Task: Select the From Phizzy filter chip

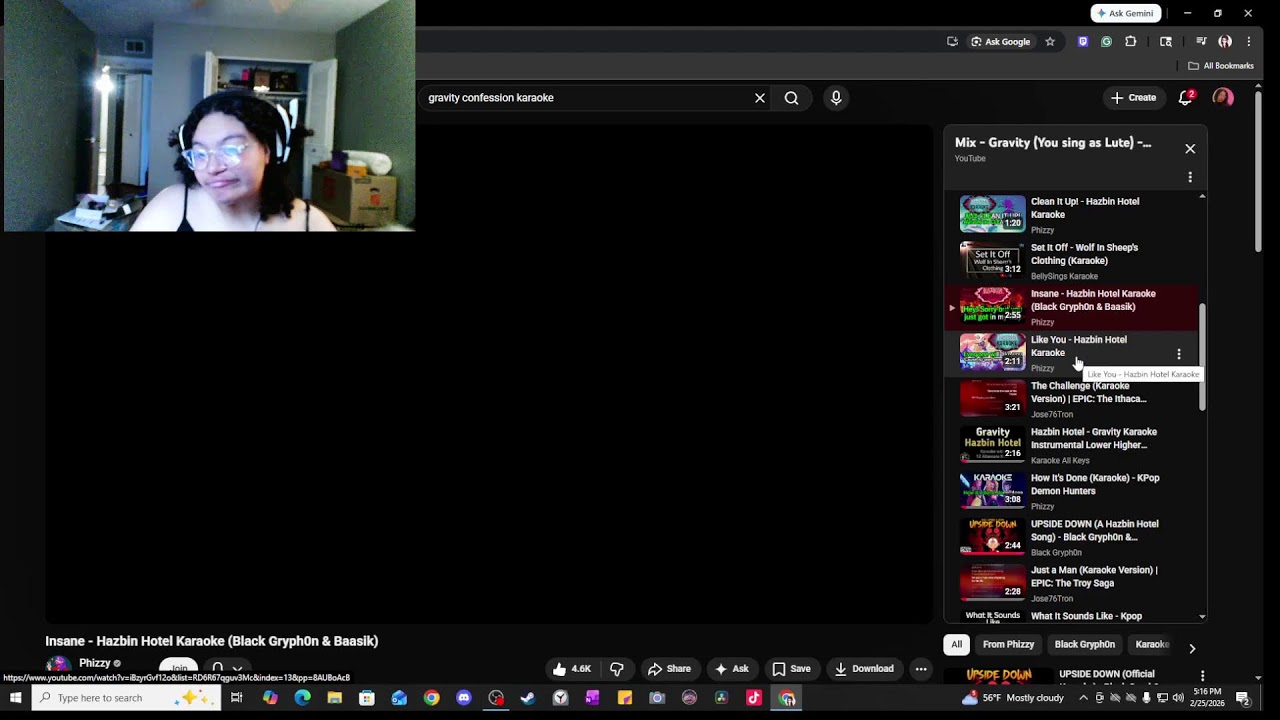Action: pyautogui.click(x=1008, y=645)
